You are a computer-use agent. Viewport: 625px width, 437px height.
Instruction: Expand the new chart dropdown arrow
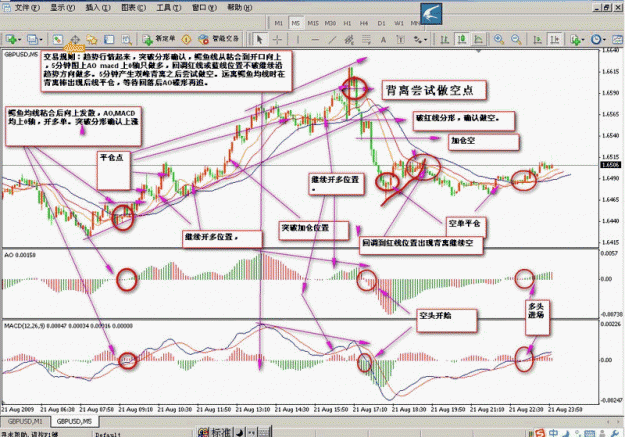pyautogui.click(x=19, y=39)
